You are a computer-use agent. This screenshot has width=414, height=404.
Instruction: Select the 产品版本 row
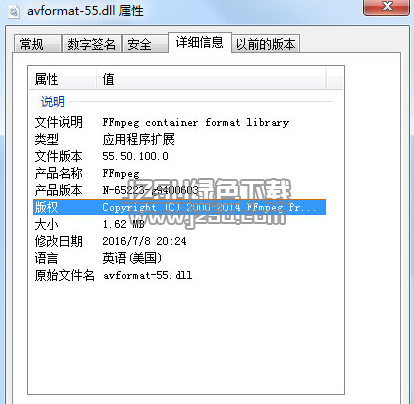[179, 190]
